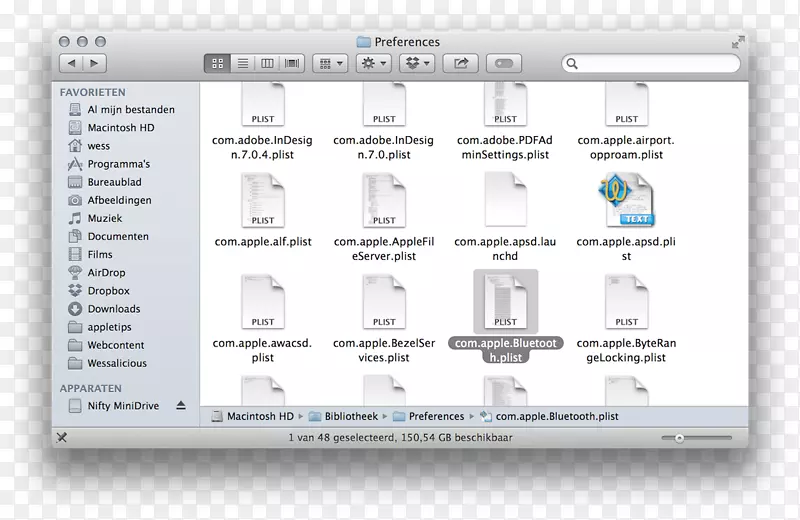Click the Preferences window title

tap(407, 42)
